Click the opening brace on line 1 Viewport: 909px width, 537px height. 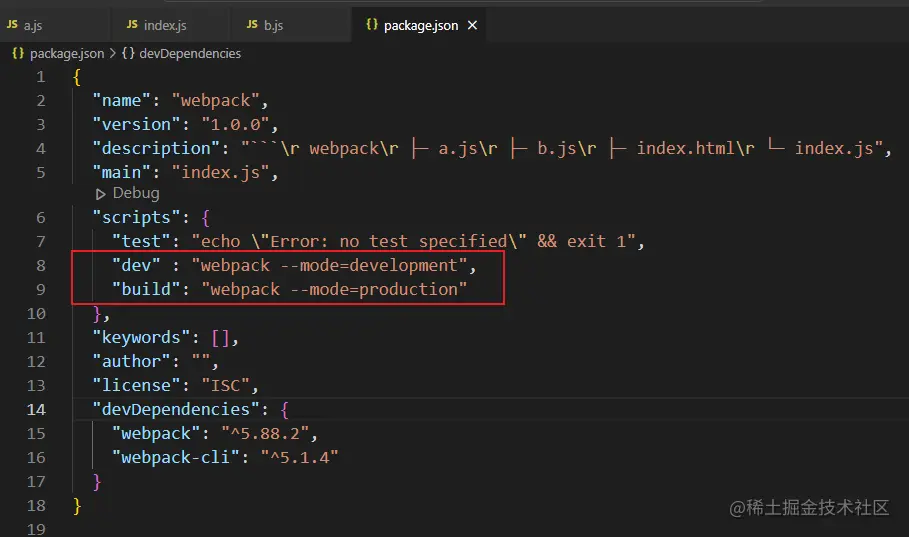77,77
